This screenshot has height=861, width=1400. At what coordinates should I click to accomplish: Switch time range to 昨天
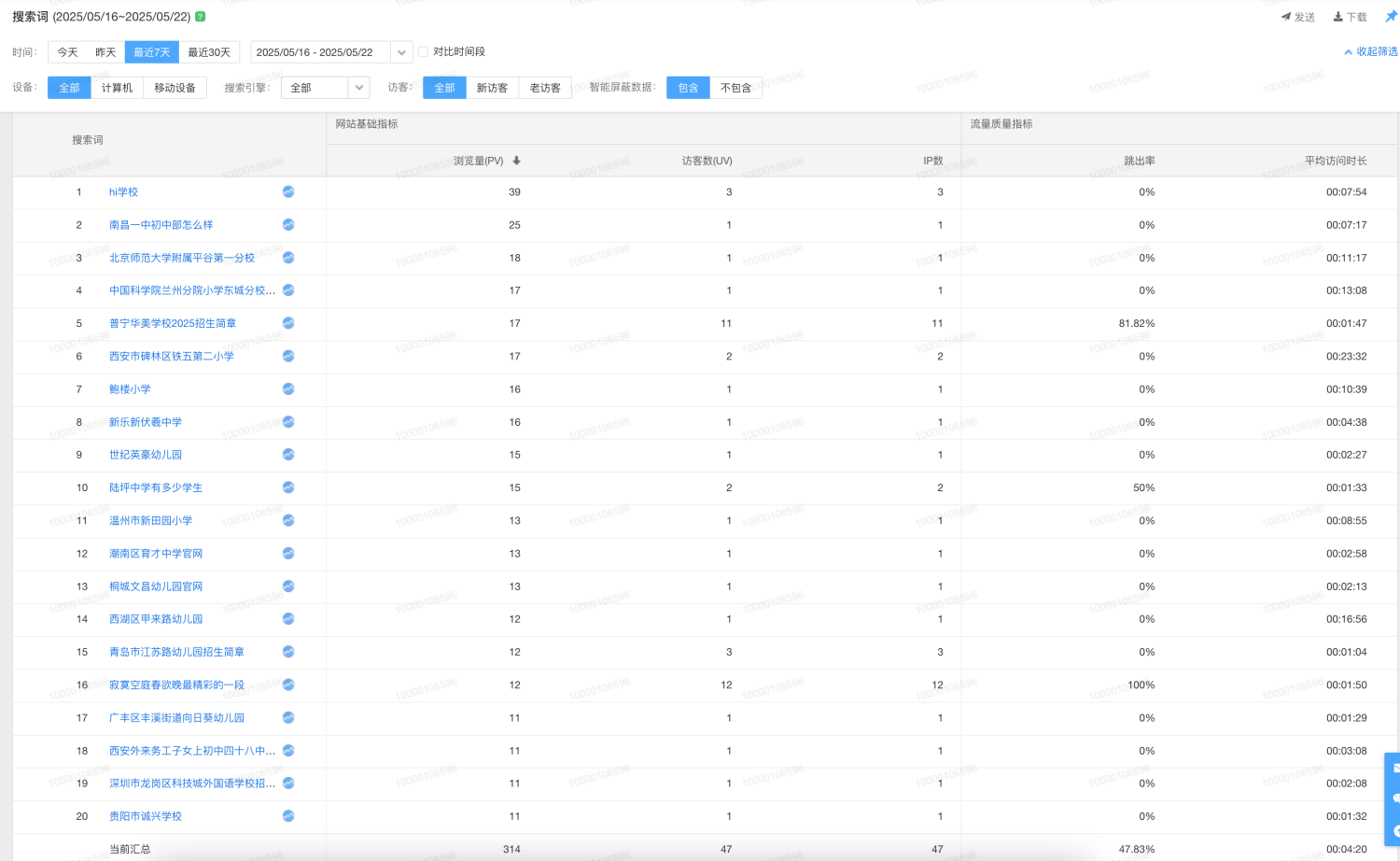pyautogui.click(x=105, y=52)
